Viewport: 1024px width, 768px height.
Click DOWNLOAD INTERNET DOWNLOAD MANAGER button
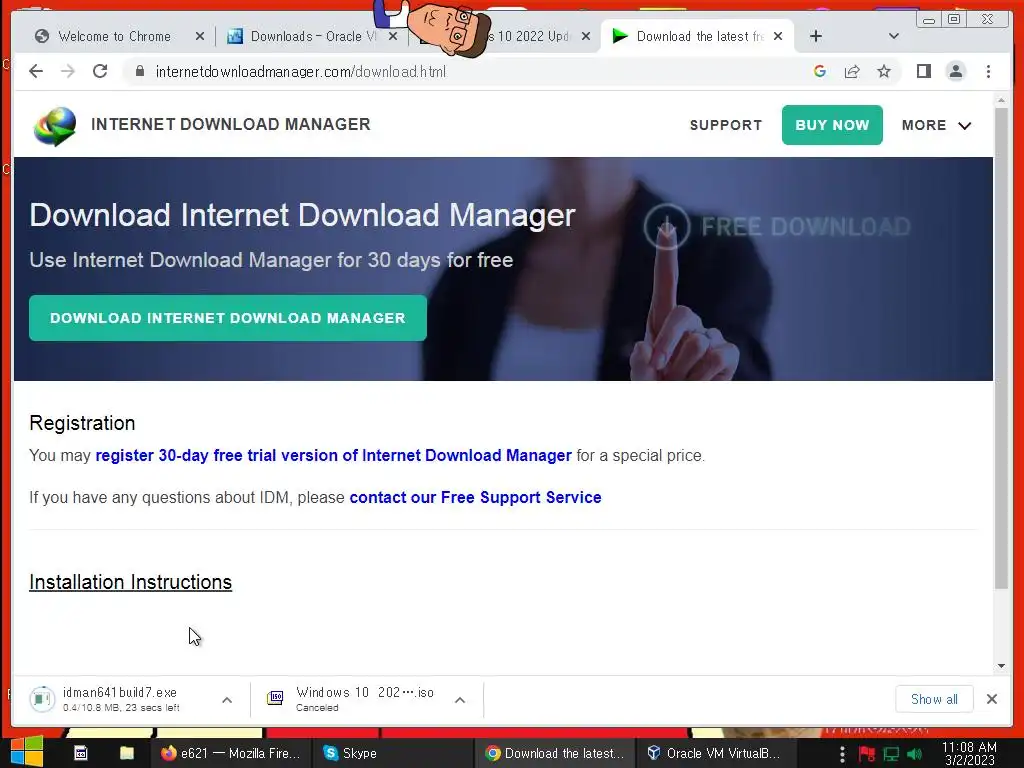point(228,318)
